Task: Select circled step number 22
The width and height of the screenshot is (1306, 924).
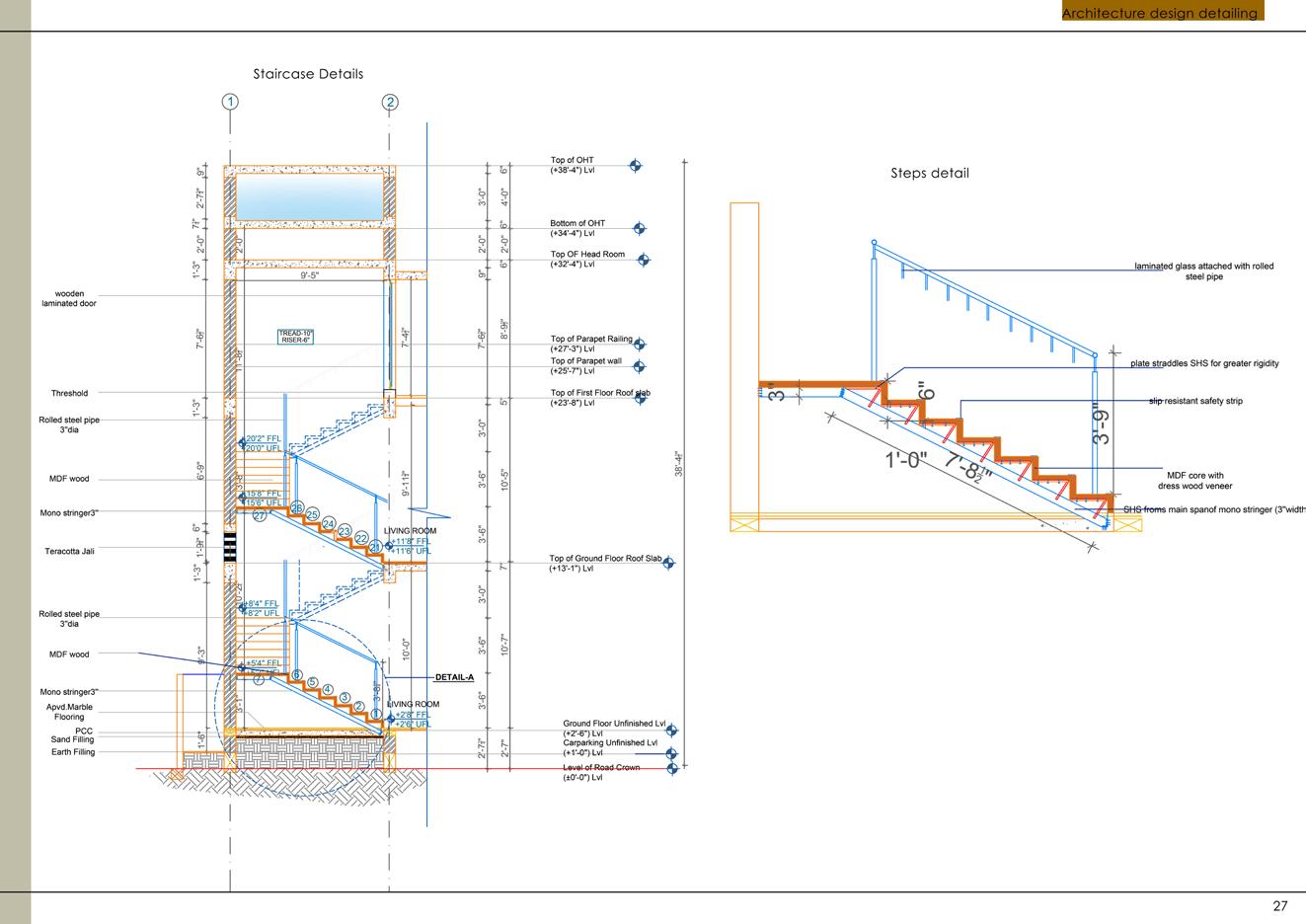Action: point(361,538)
